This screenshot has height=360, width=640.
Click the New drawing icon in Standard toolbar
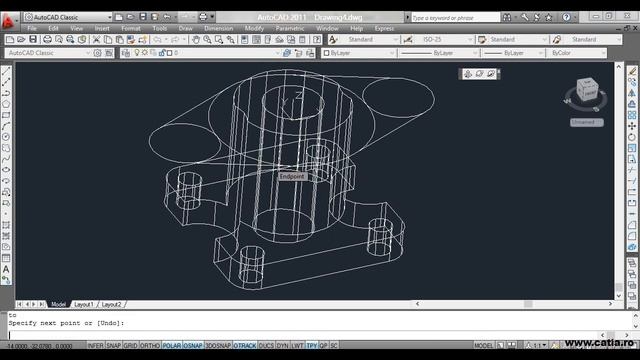(10, 40)
